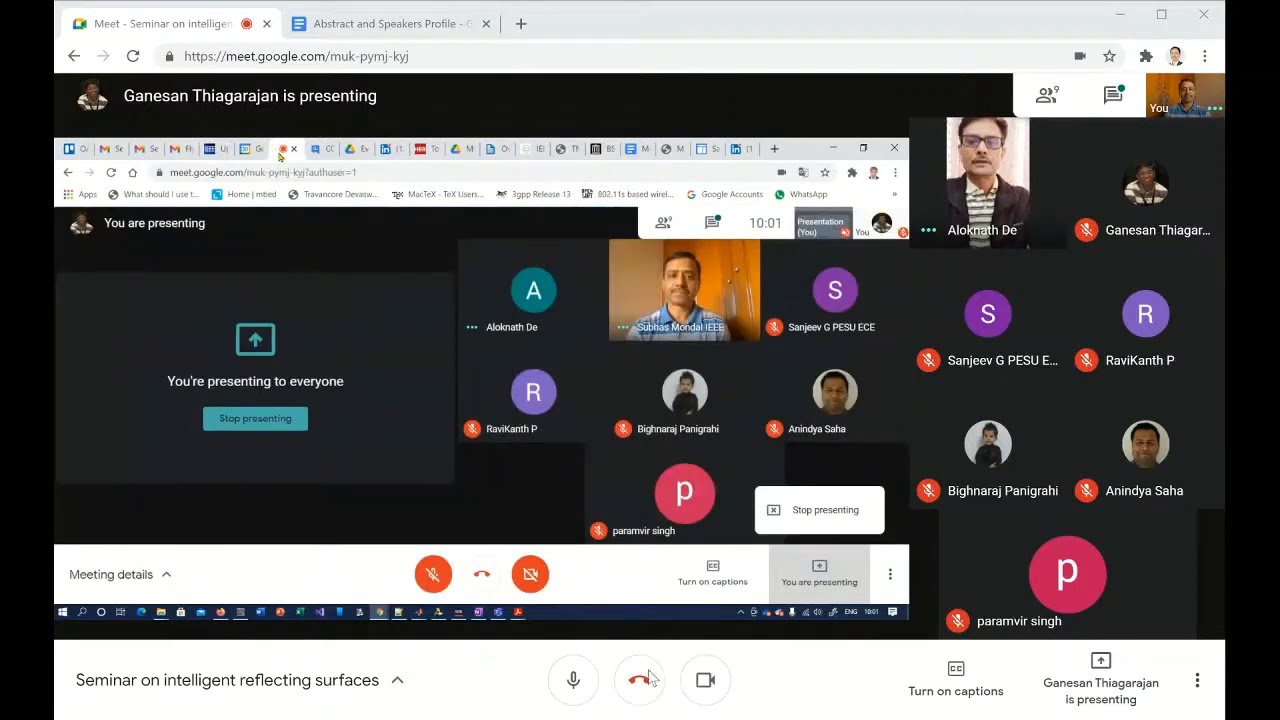
Task: Unmute the red microphone button in presented screen
Action: pos(433,574)
